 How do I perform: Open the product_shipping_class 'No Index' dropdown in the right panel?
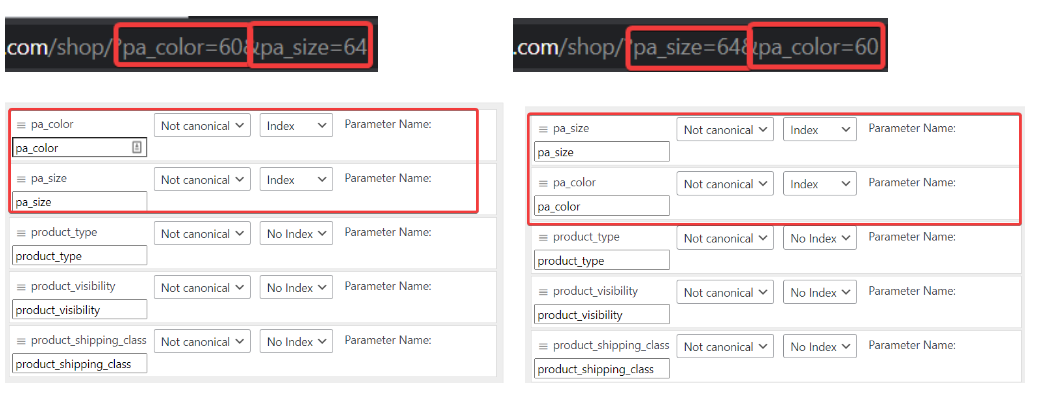[820, 346]
